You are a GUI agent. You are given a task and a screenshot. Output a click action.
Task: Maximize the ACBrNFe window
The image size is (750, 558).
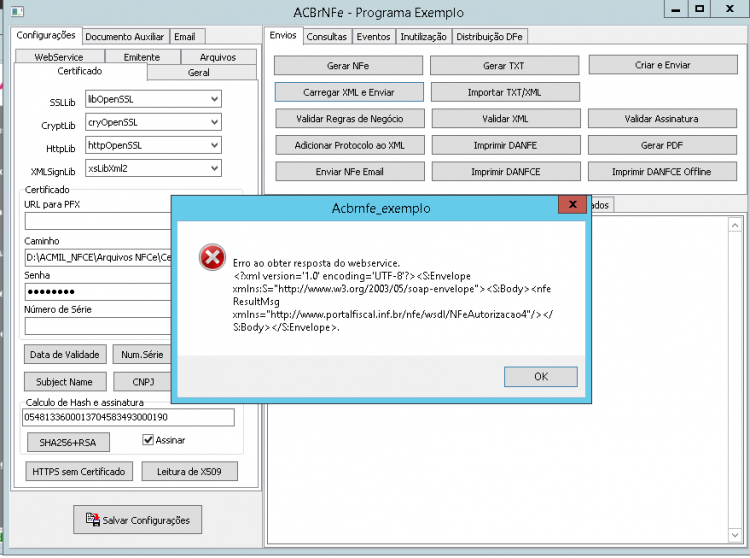(699, 9)
